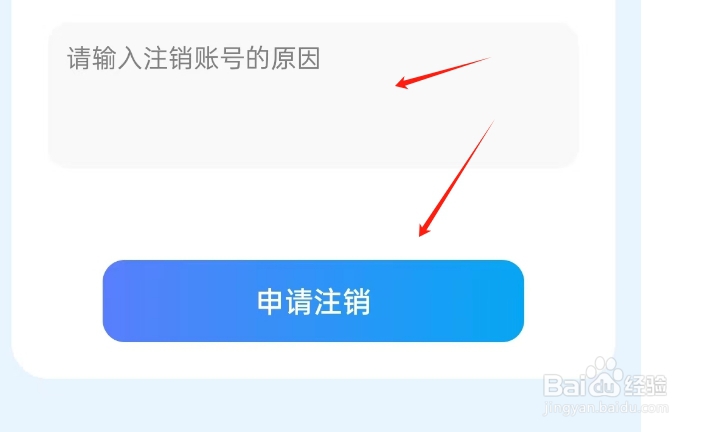Click the white card area beneath 申请注销 button

313,359
